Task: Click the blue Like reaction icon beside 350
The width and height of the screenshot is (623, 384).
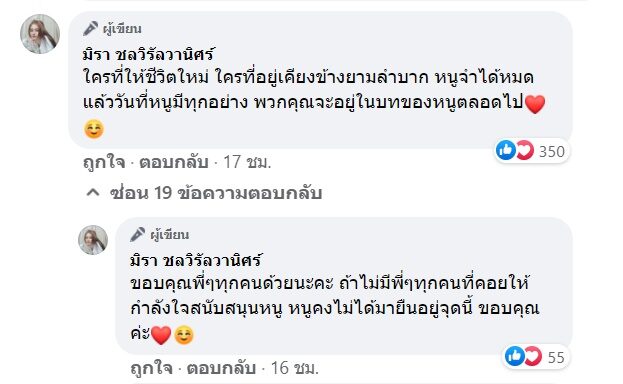Action: click(x=506, y=150)
